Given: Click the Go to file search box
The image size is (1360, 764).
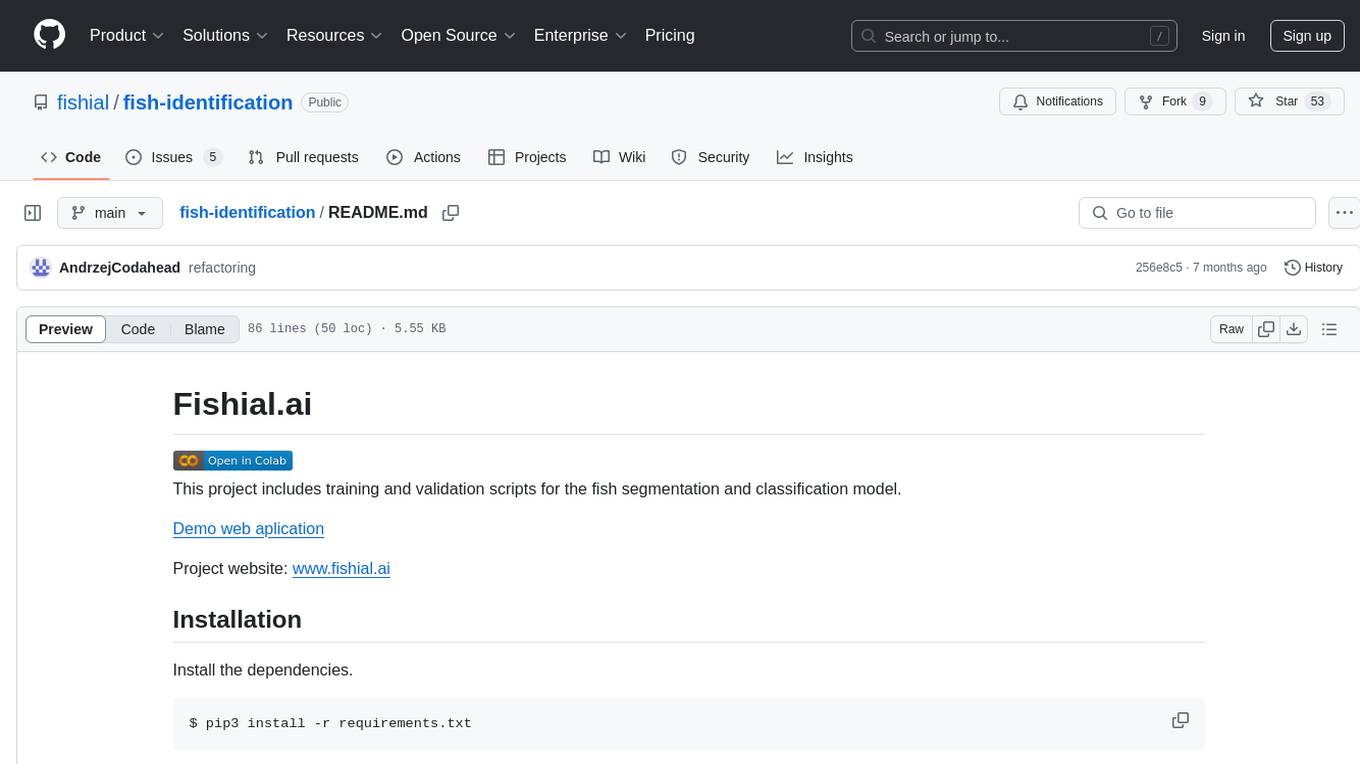Looking at the screenshot, I should (1197, 213).
